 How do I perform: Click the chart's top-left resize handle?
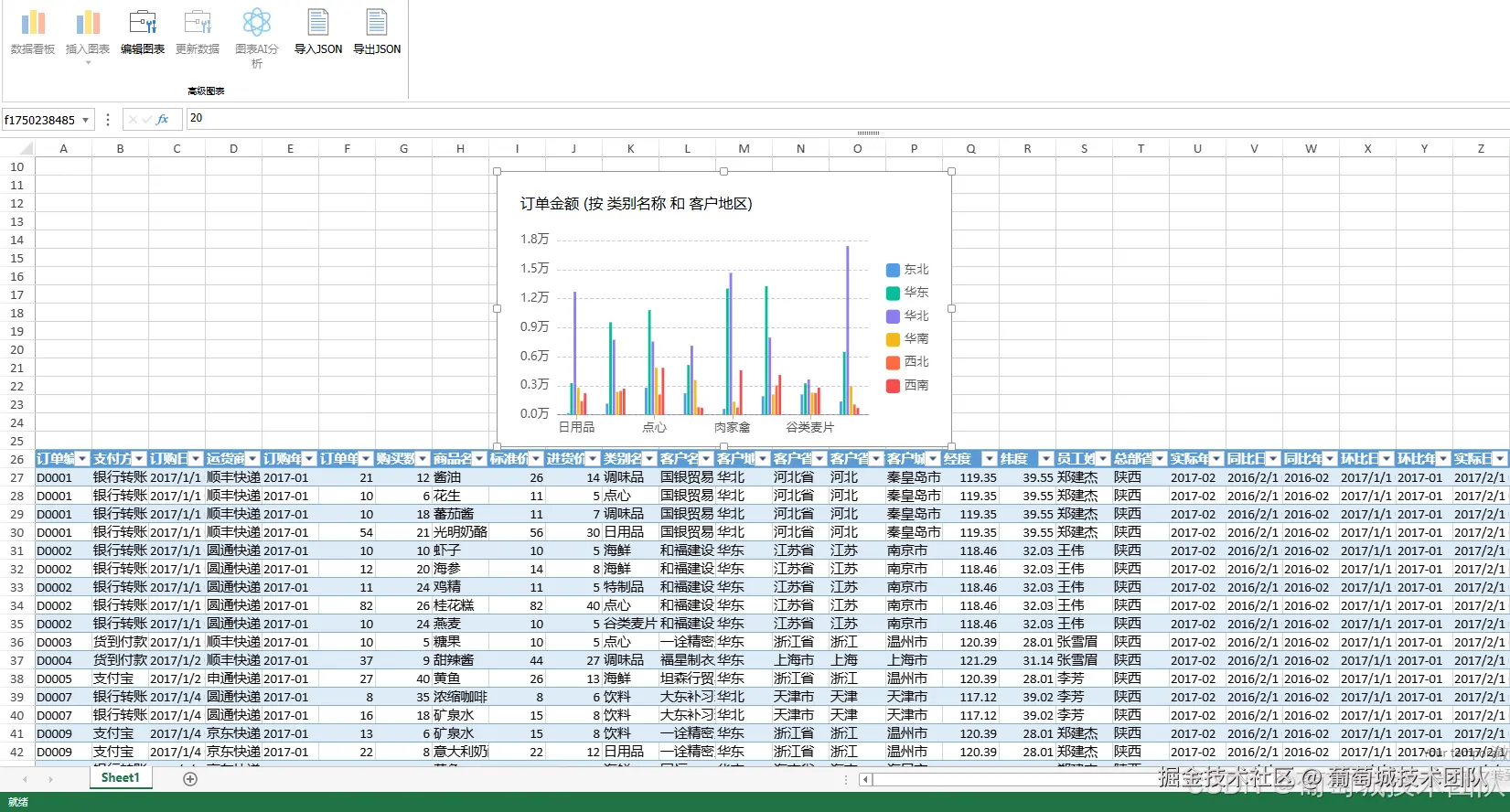[x=498, y=171]
